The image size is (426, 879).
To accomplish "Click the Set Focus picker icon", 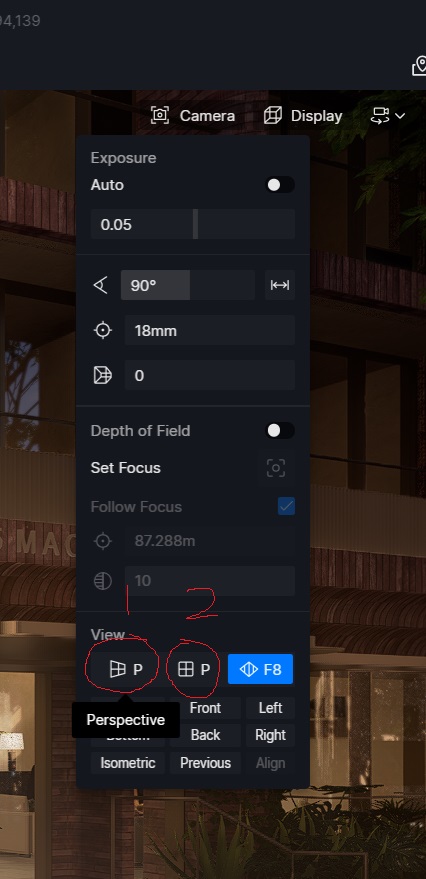I will 276,468.
